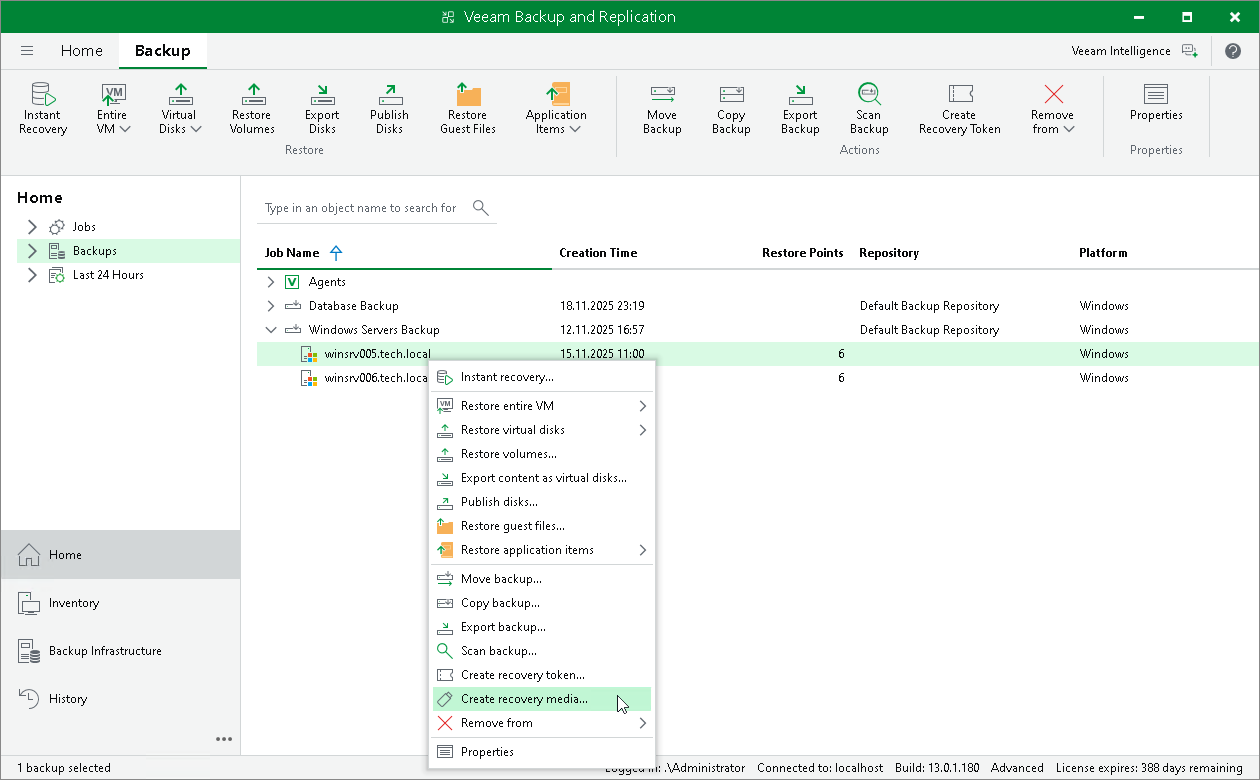Sort by Repository column header
Screen dimensions: 1260x780
889,253
